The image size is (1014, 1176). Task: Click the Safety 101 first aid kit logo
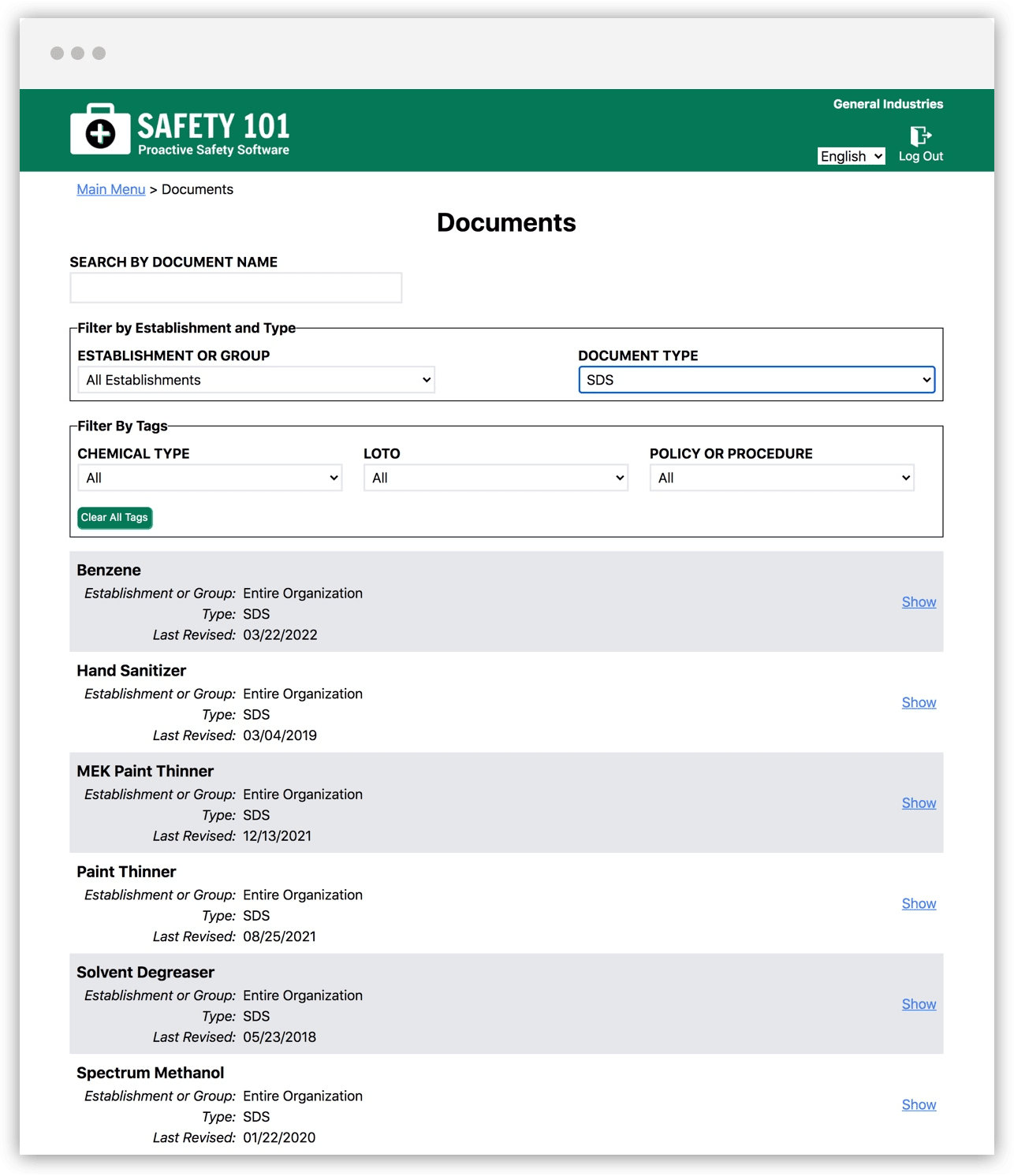99,129
